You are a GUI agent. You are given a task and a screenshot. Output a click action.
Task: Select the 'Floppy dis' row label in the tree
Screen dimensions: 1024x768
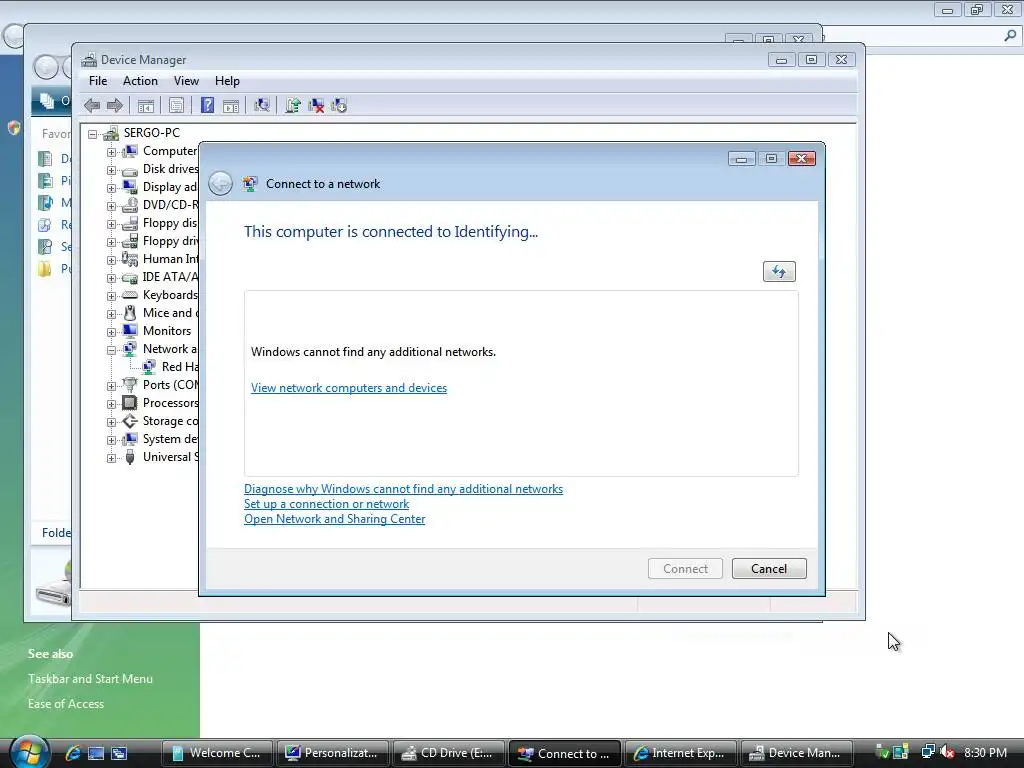[170, 223]
